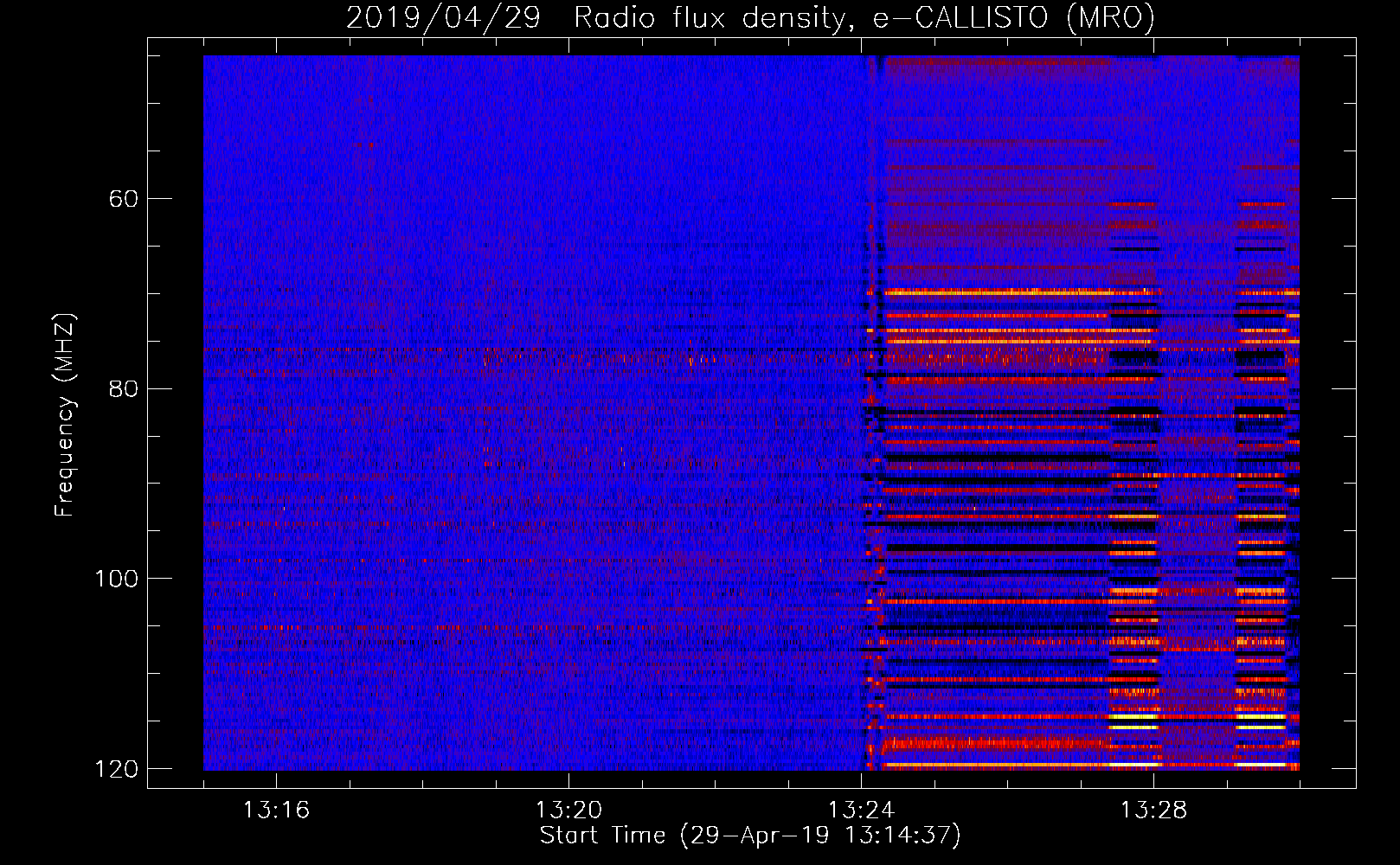Click the 13:24 time tick label
The image size is (1400, 865).
click(x=861, y=811)
